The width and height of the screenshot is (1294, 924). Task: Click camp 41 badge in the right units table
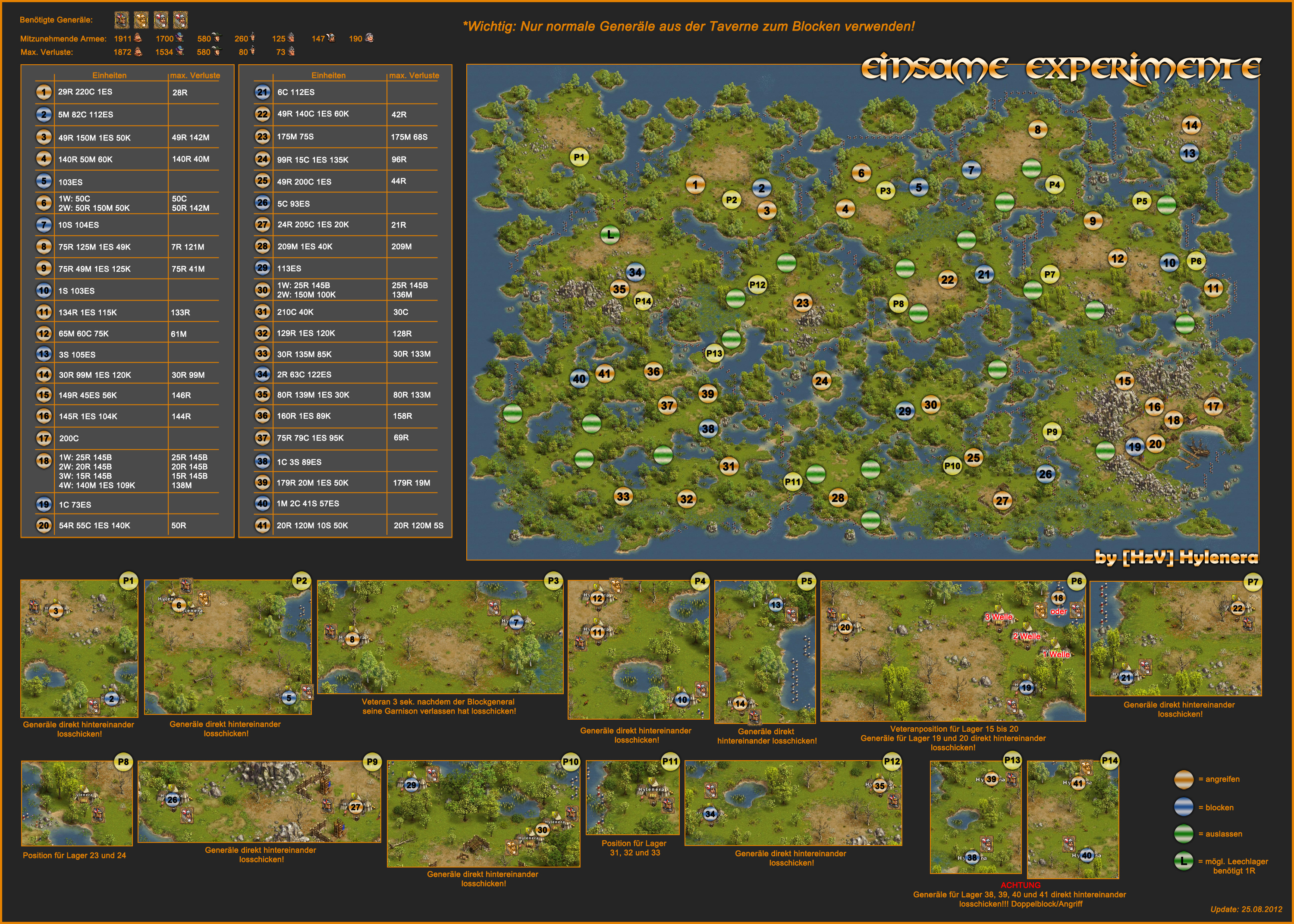pyautogui.click(x=262, y=525)
